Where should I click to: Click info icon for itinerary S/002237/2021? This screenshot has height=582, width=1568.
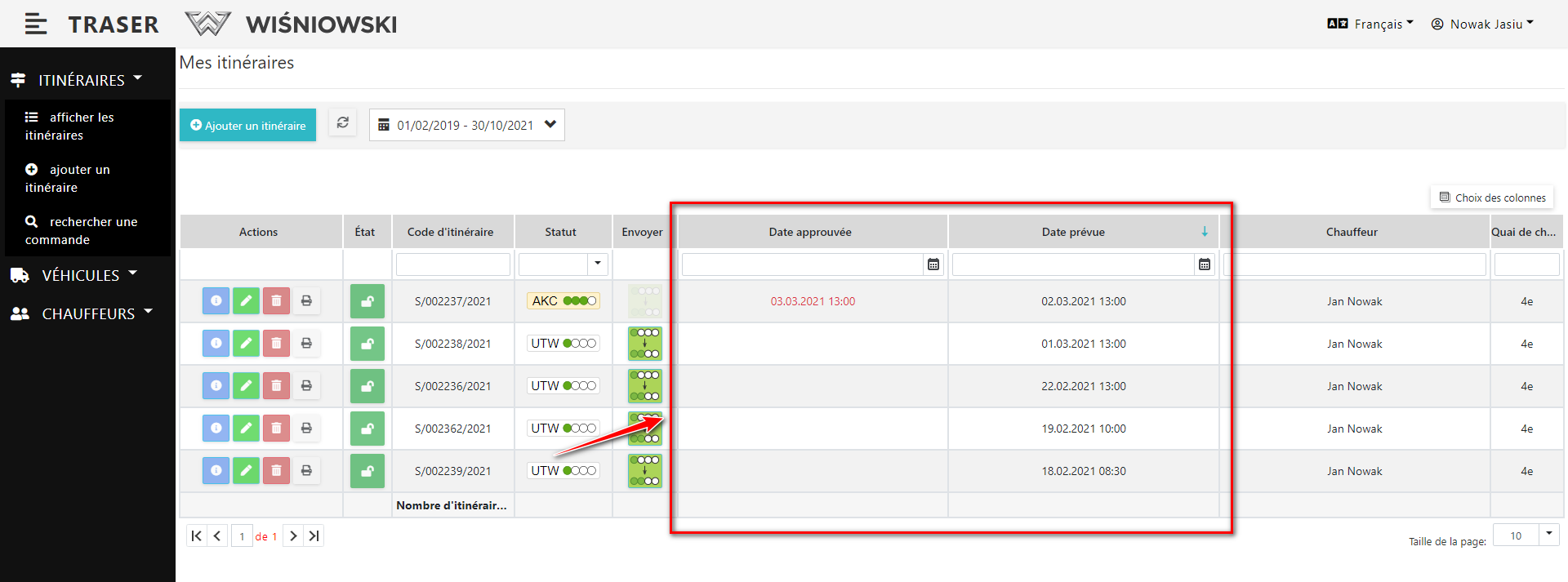tap(216, 301)
